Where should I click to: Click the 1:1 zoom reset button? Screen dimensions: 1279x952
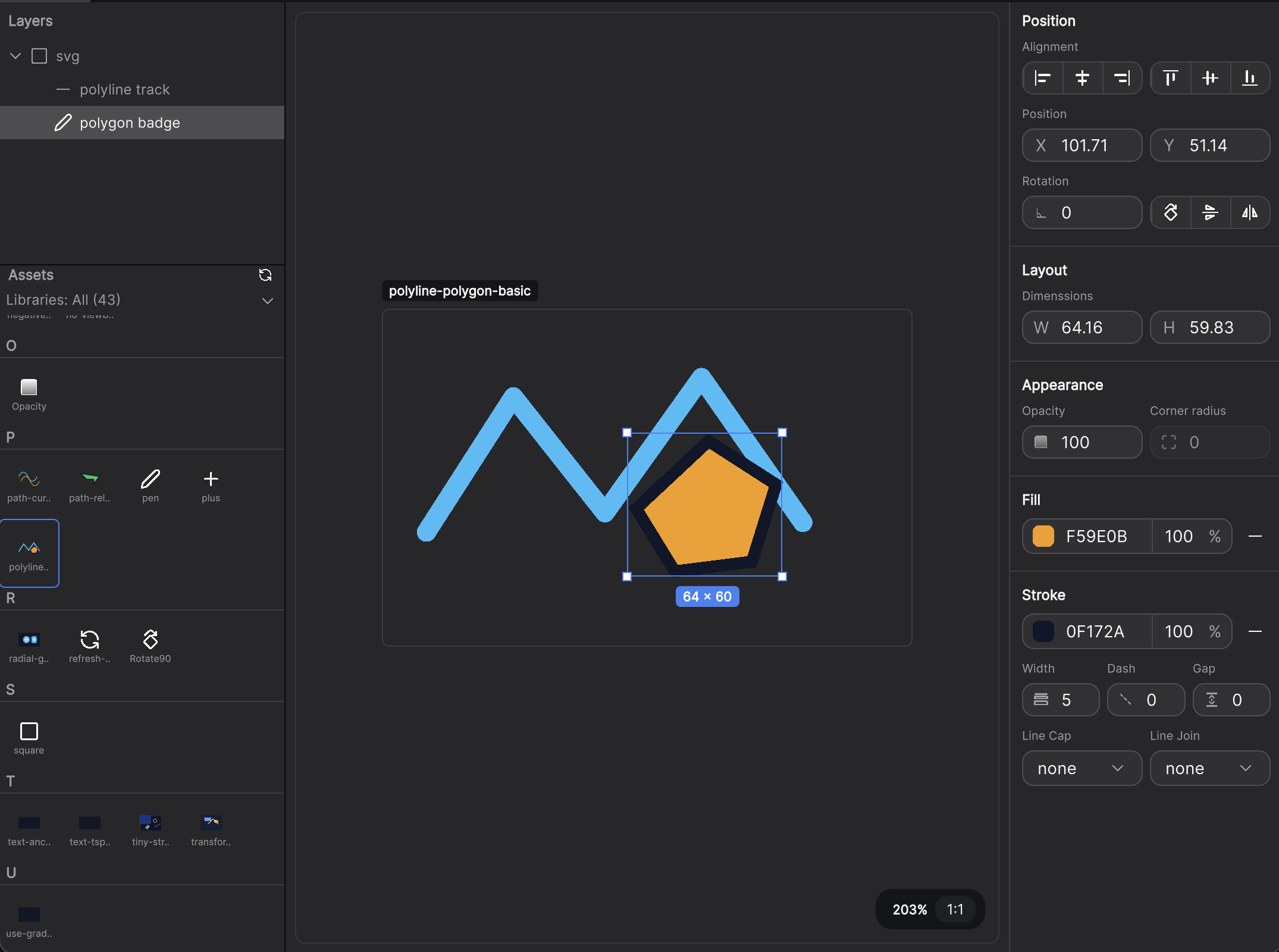(955, 909)
